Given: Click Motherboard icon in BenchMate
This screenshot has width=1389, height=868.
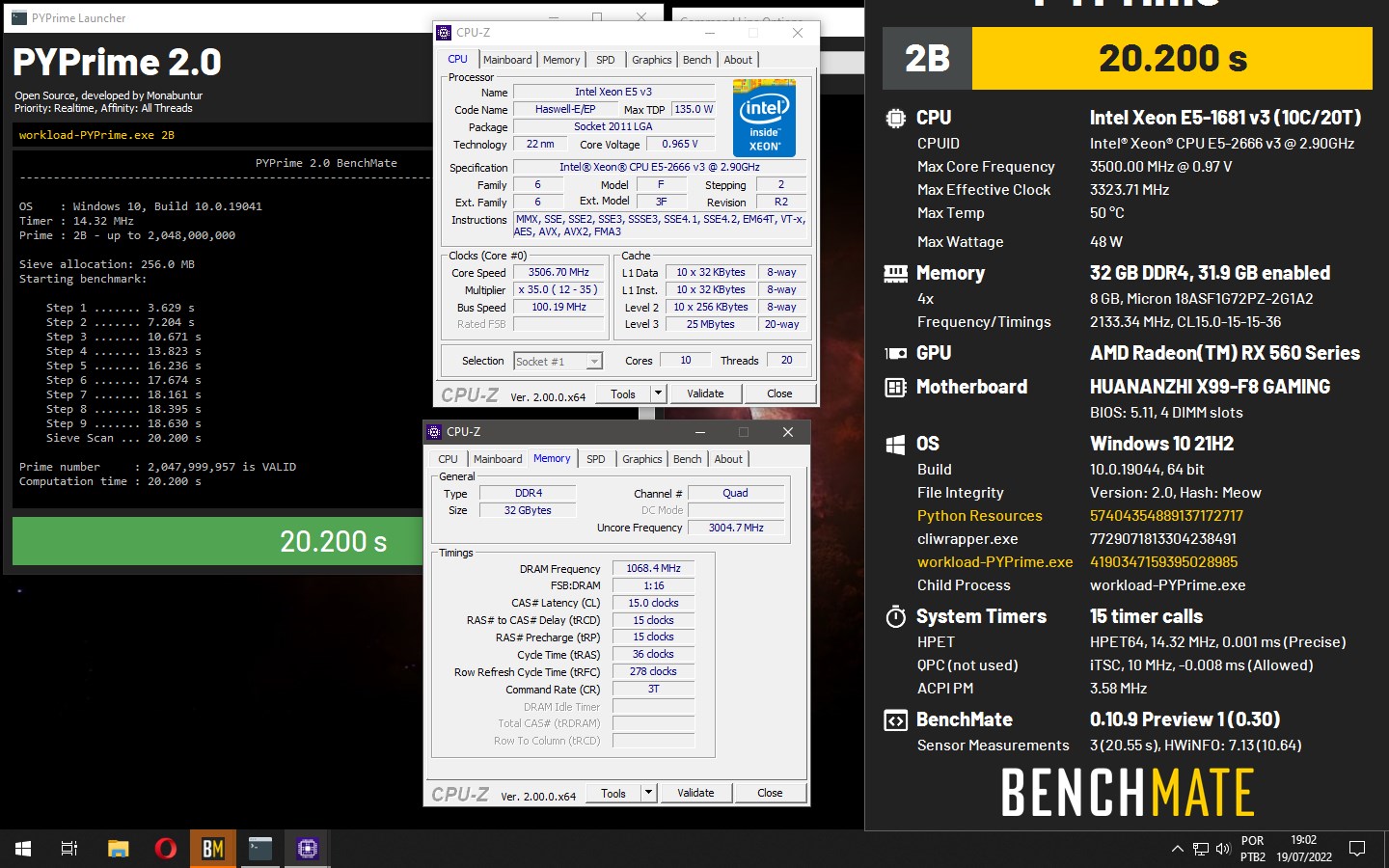Looking at the screenshot, I should pyautogui.click(x=896, y=388).
